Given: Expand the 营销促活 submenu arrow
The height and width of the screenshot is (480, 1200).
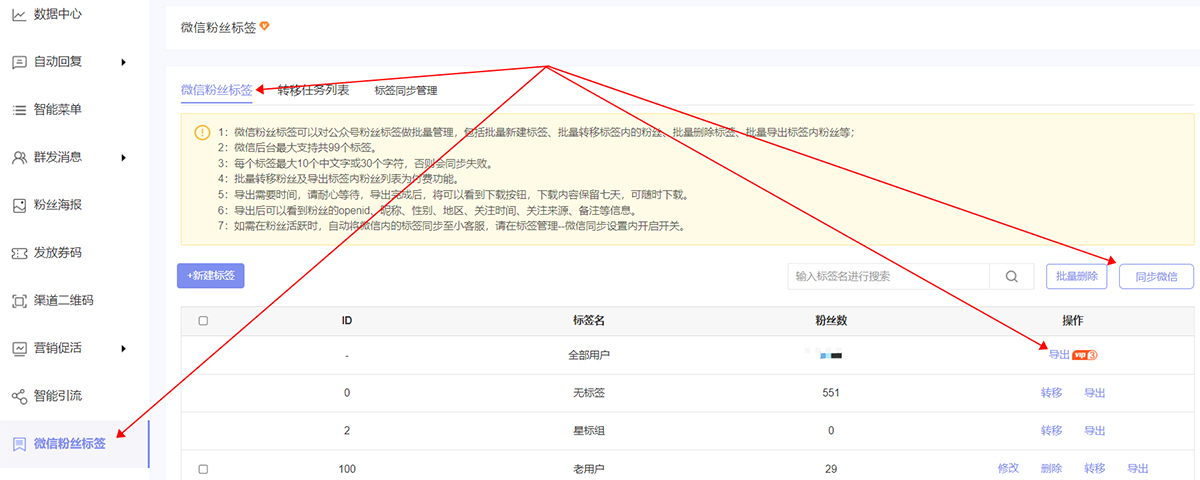Looking at the screenshot, I should point(124,348).
